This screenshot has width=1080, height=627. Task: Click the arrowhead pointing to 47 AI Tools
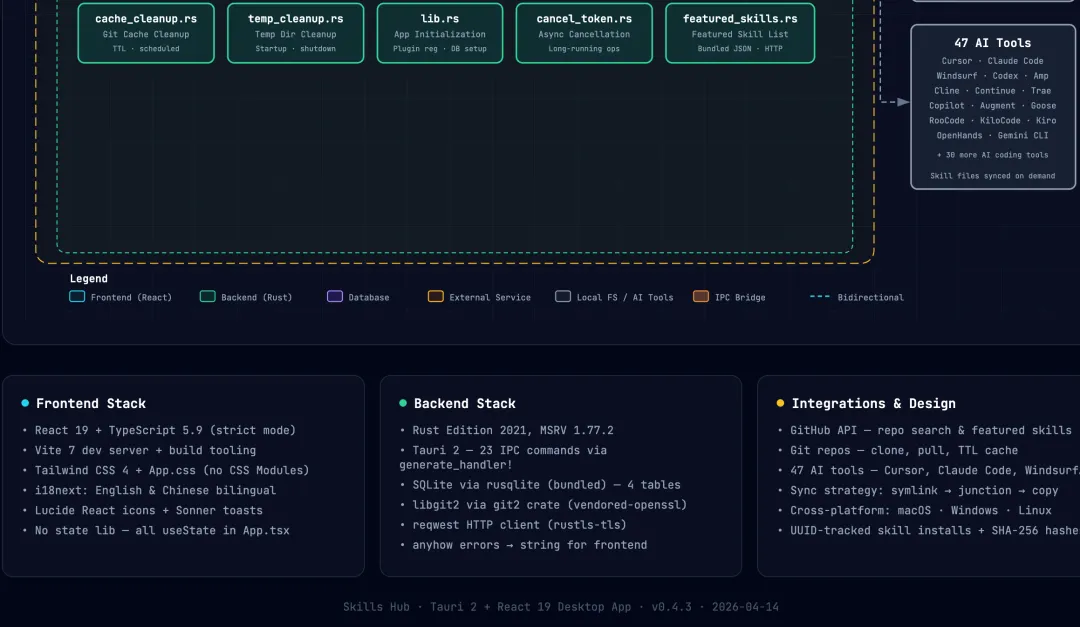903,102
